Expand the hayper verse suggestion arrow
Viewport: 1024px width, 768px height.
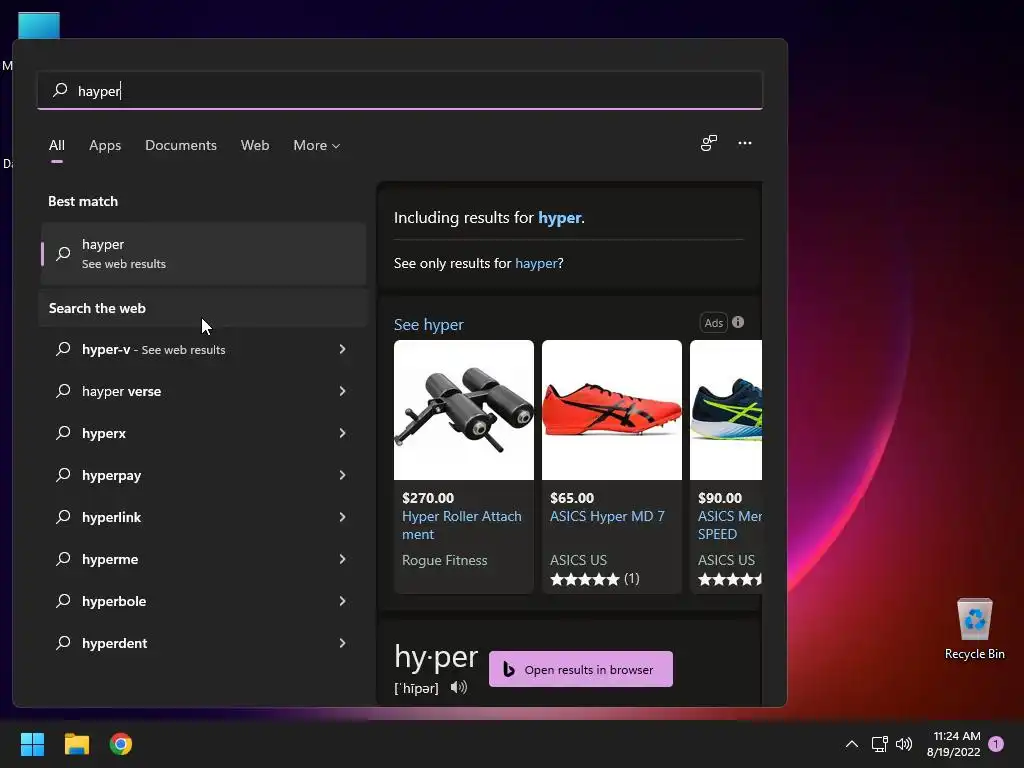342,391
